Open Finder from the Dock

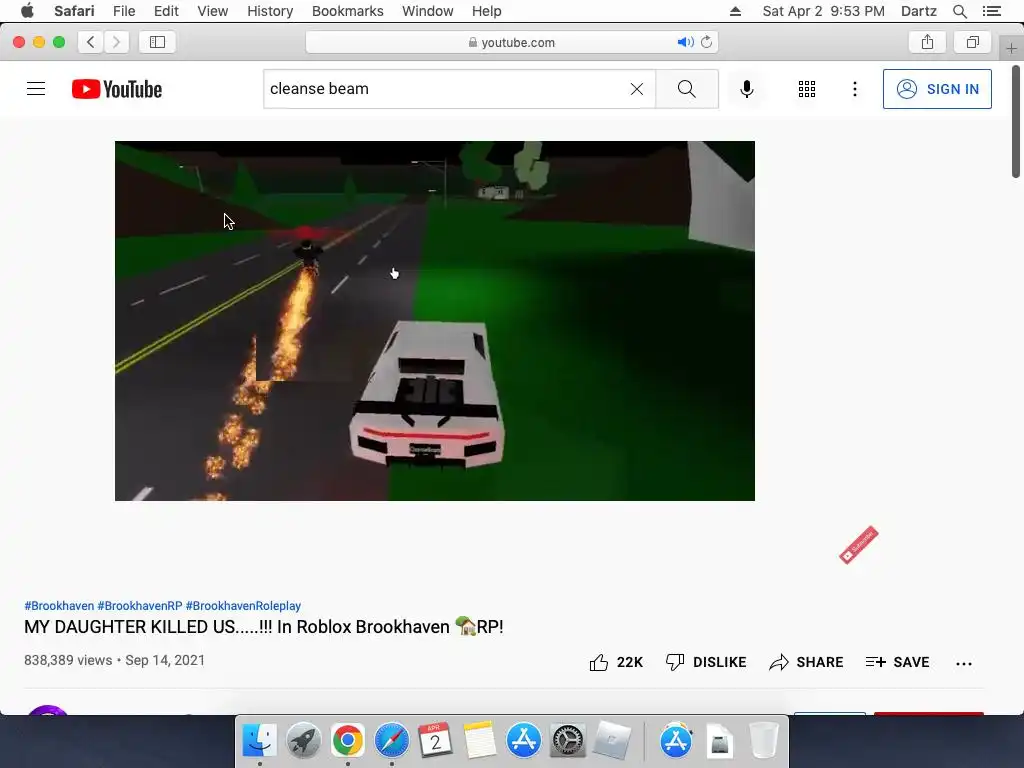259,741
